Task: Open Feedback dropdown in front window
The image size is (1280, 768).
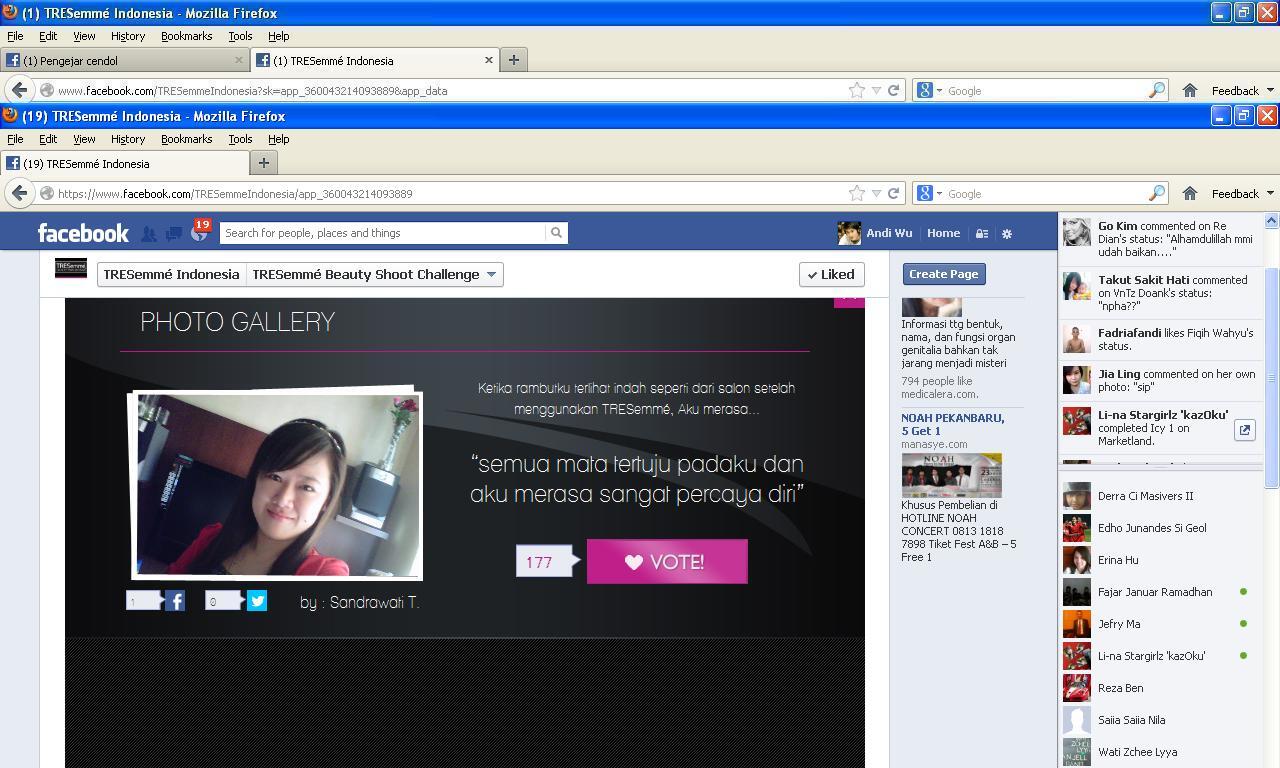Action: (x=1242, y=193)
